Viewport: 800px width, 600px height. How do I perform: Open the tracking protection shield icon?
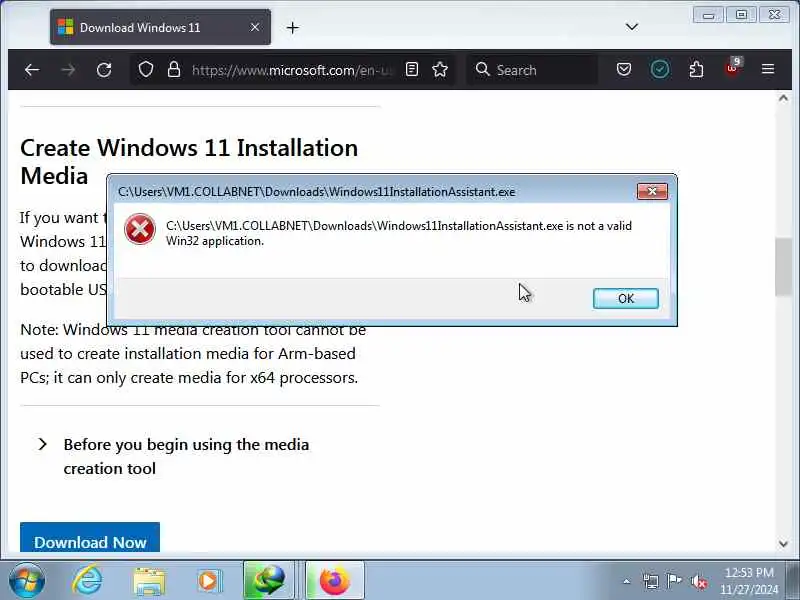[x=146, y=69]
